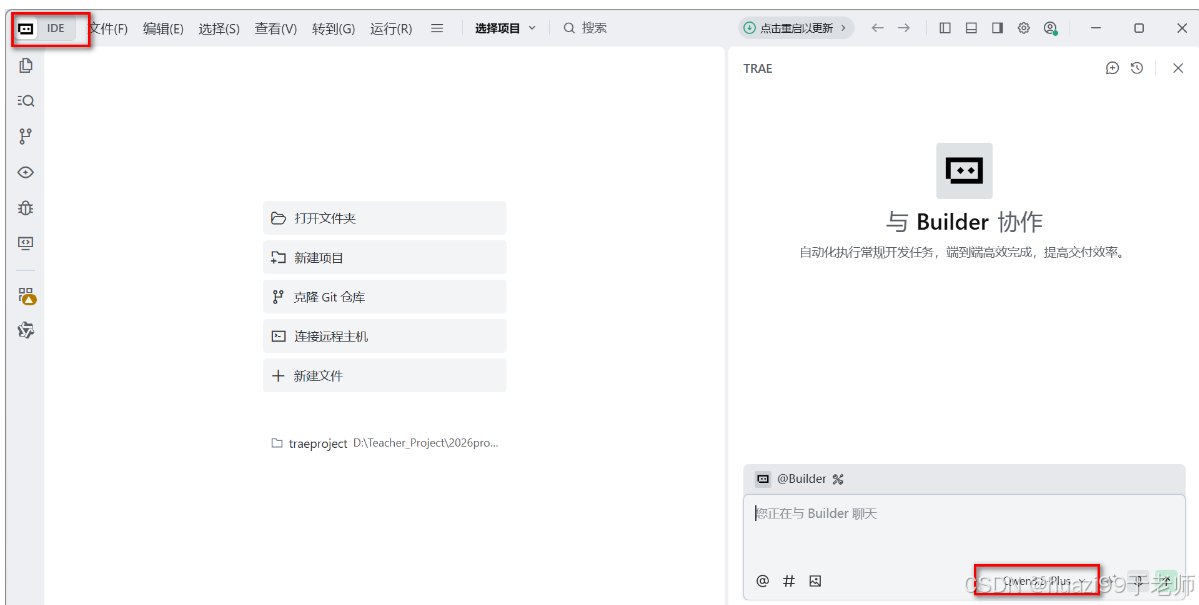Open the Remote Explorer monitor icon
Screen dimensions: 1199x605
click(26, 243)
